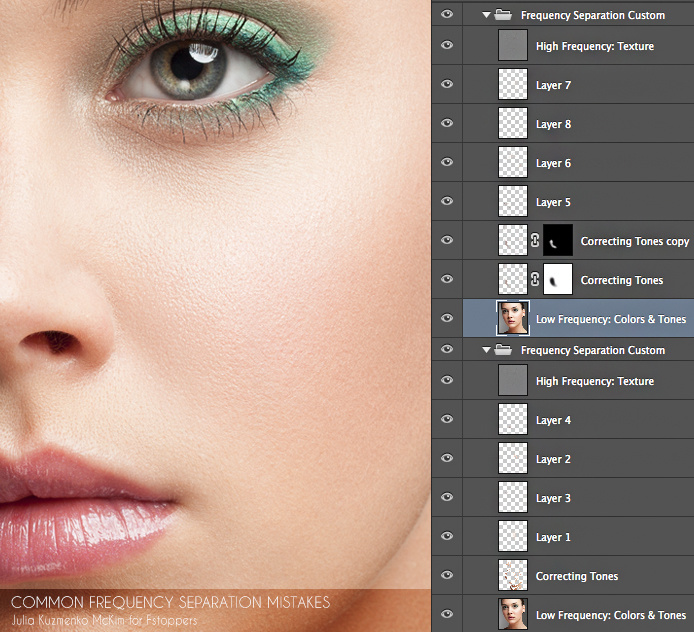This screenshot has width=694, height=632.
Task: Toggle visibility of Layer 4
Action: (x=447, y=419)
